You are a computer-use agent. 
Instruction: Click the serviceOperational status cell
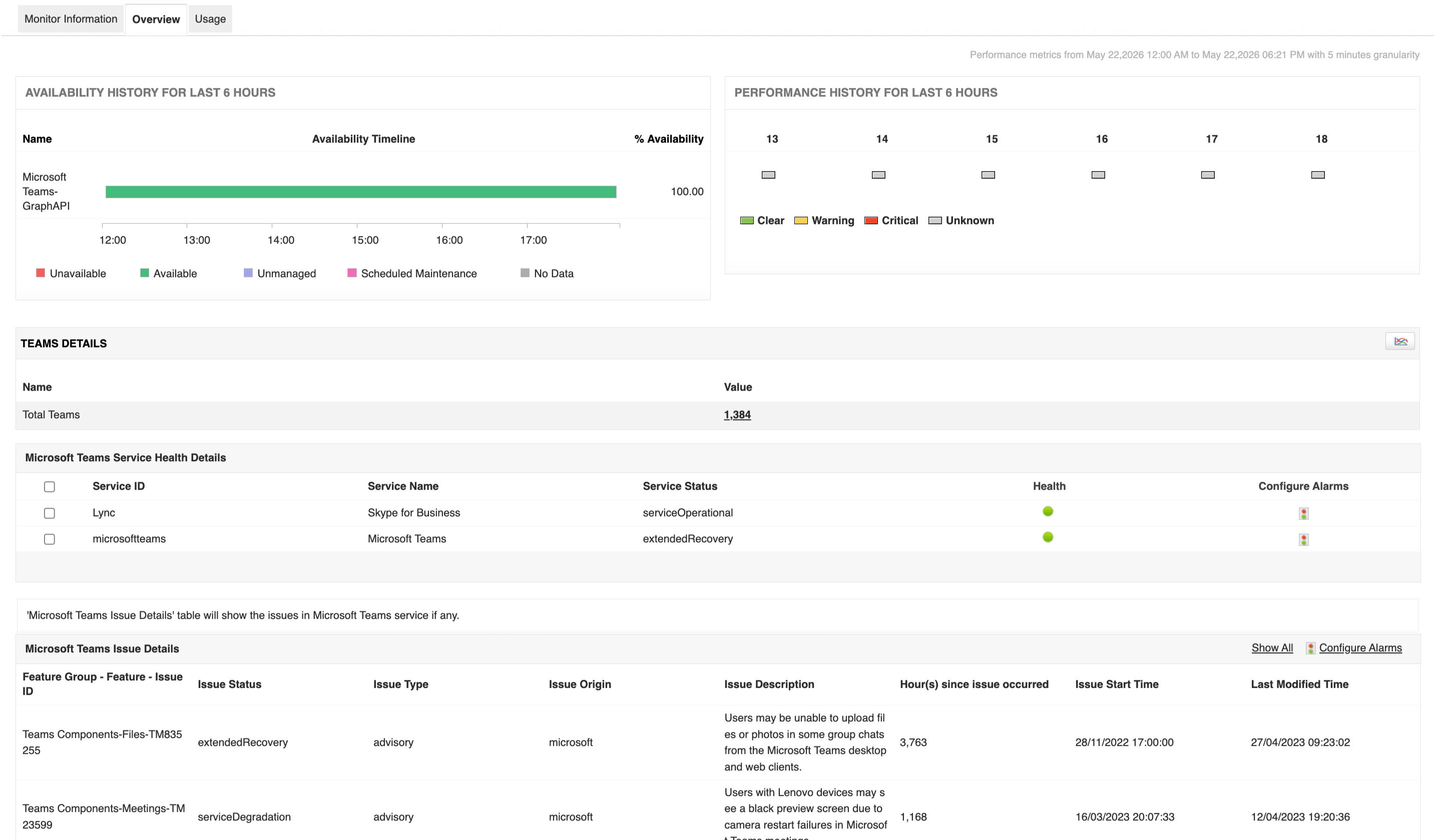[x=687, y=513]
